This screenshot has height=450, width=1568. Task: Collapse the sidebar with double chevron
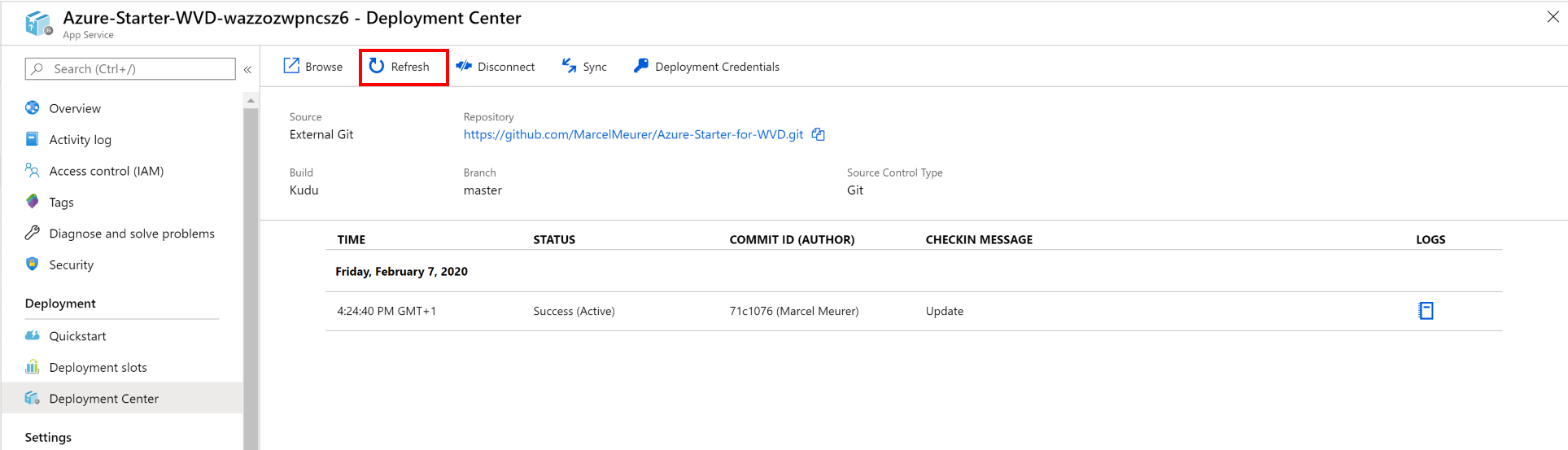tap(247, 70)
